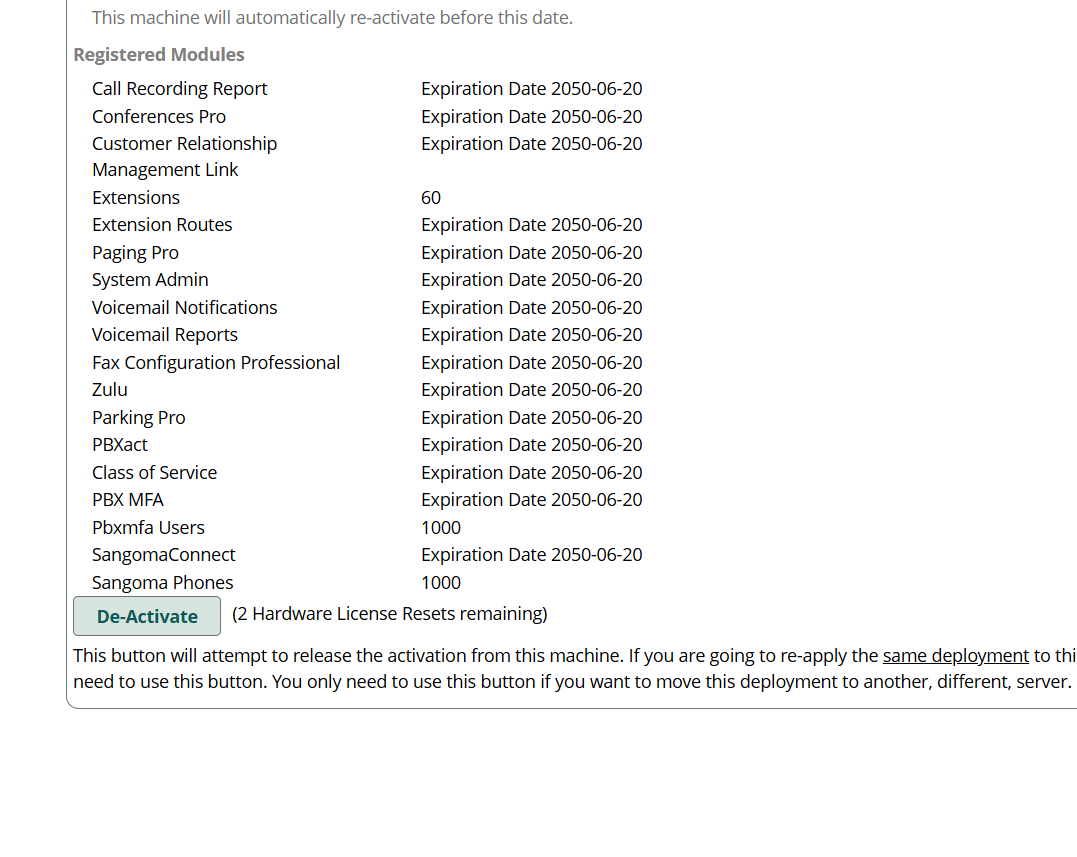Select the PBX MFA module entry
The image size is (1077, 857).
(x=128, y=500)
